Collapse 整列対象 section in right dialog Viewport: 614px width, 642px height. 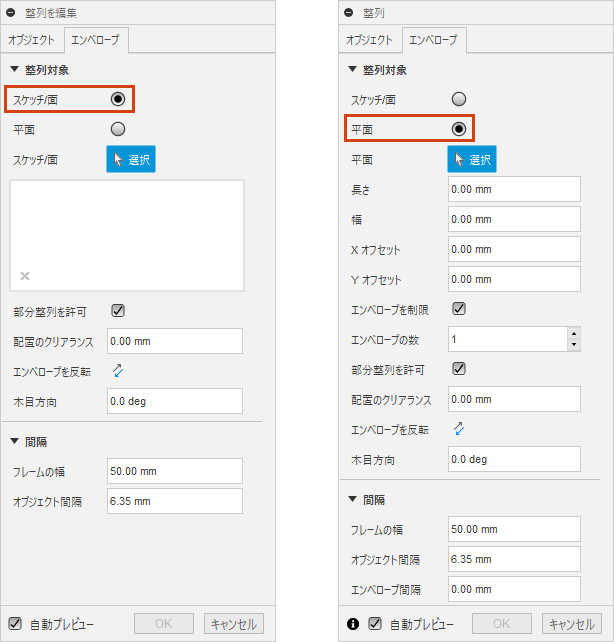(x=352, y=69)
